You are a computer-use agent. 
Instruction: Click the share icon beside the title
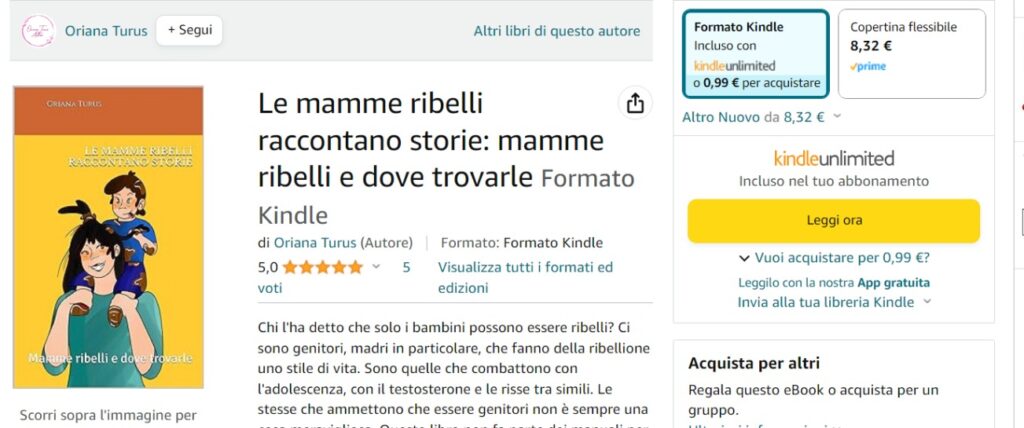[x=634, y=103]
